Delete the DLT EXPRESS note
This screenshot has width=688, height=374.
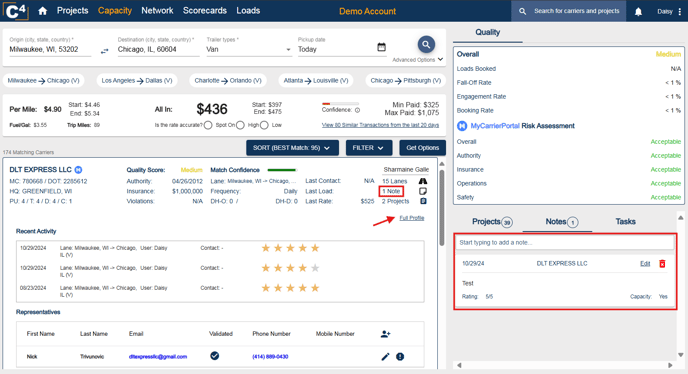click(662, 264)
